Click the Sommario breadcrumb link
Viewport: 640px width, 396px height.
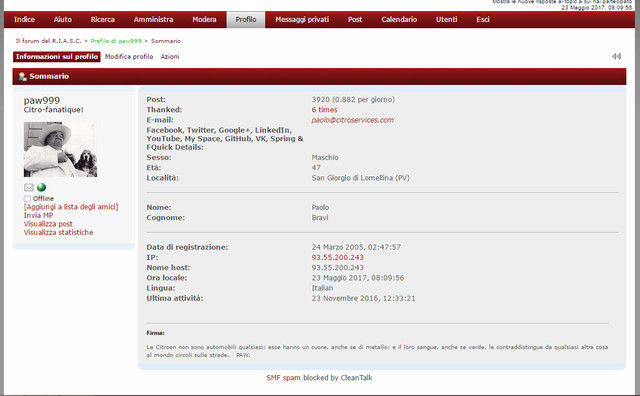click(166, 41)
